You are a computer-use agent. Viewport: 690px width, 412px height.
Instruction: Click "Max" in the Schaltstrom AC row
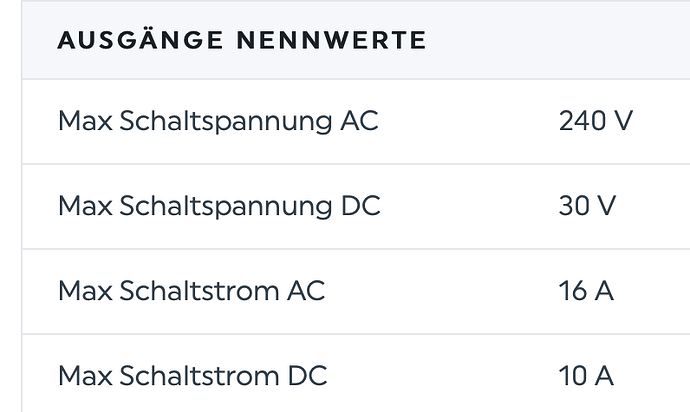point(83,292)
